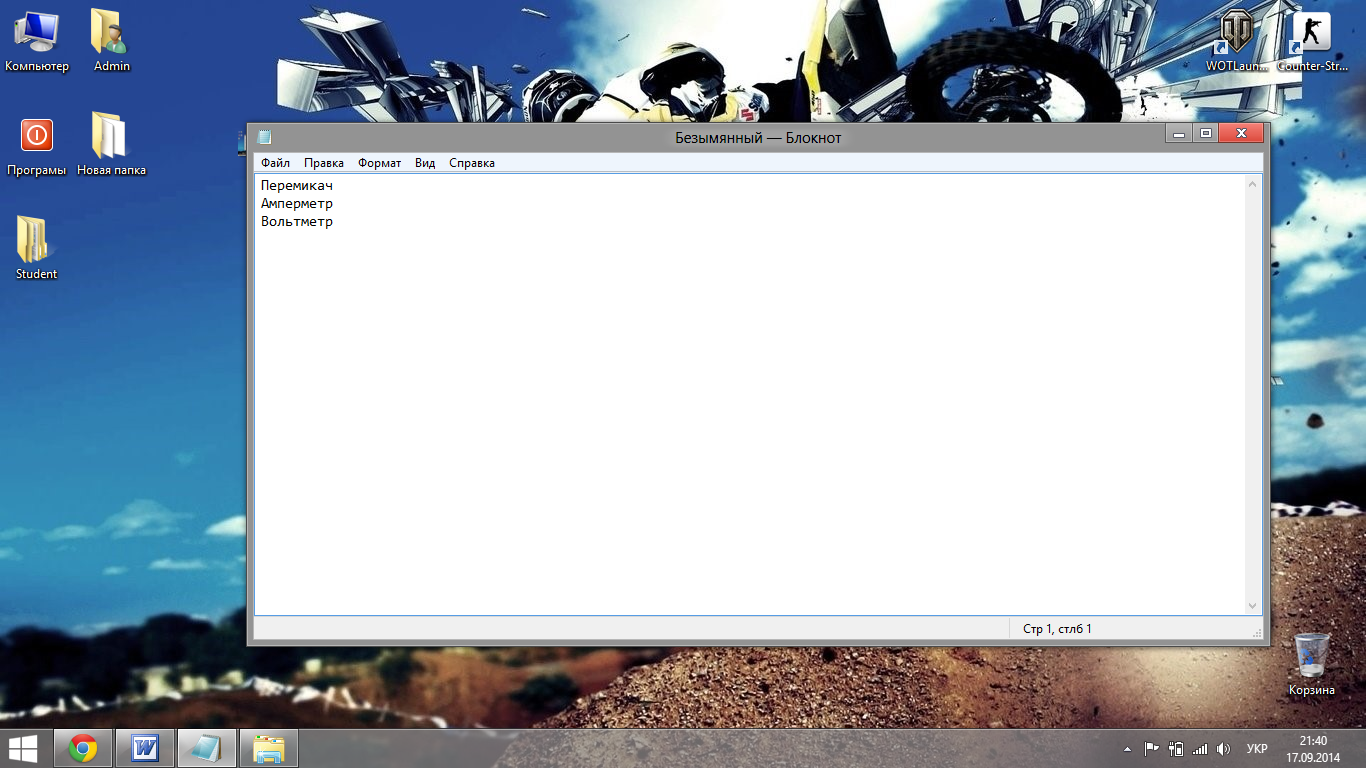Minimize the Notepad window
Image resolution: width=1366 pixels, height=768 pixels.
pyautogui.click(x=1179, y=133)
